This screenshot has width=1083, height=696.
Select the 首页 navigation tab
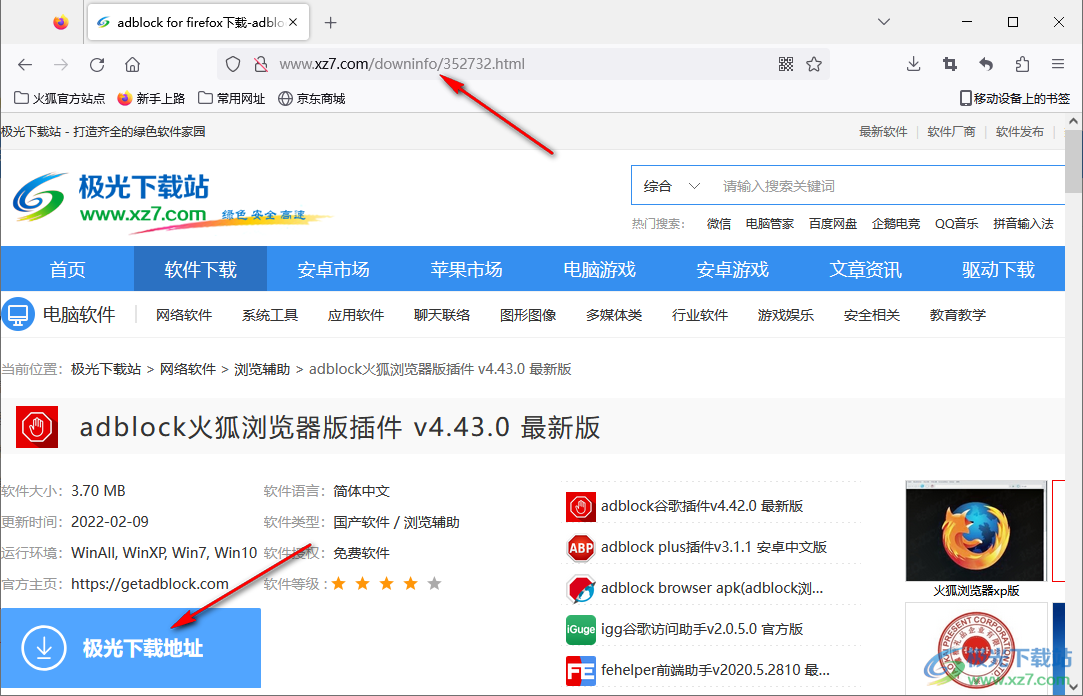(x=68, y=269)
